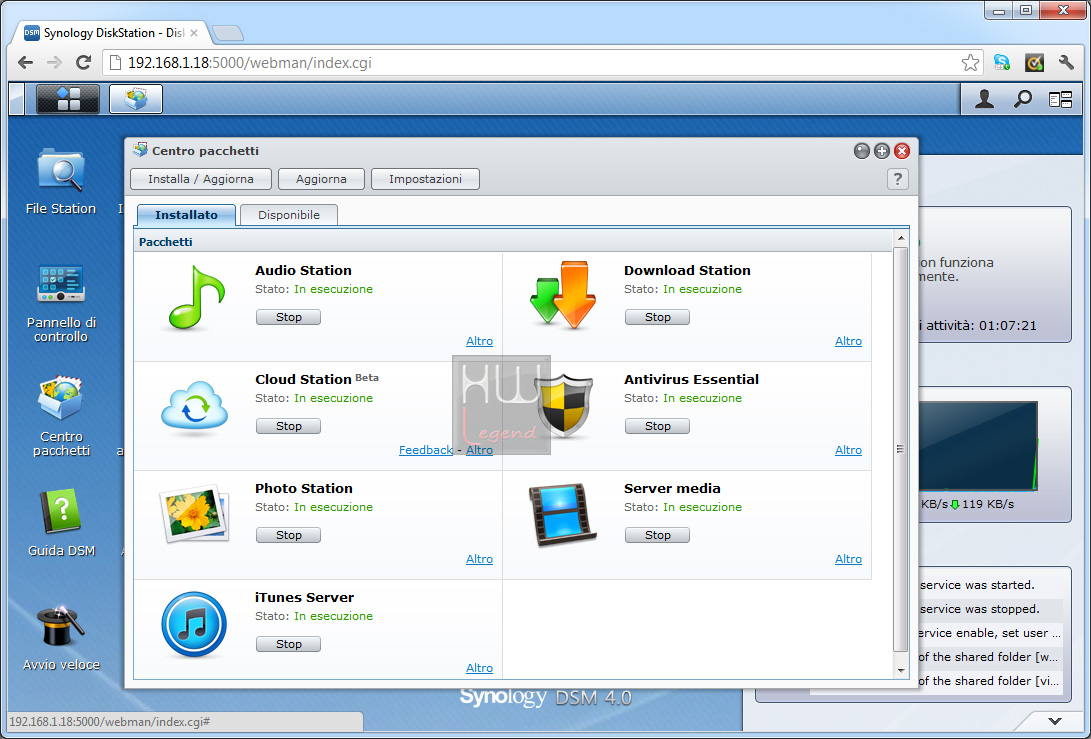Click the Download Station arrows icon
The image size is (1091, 739).
coord(563,295)
